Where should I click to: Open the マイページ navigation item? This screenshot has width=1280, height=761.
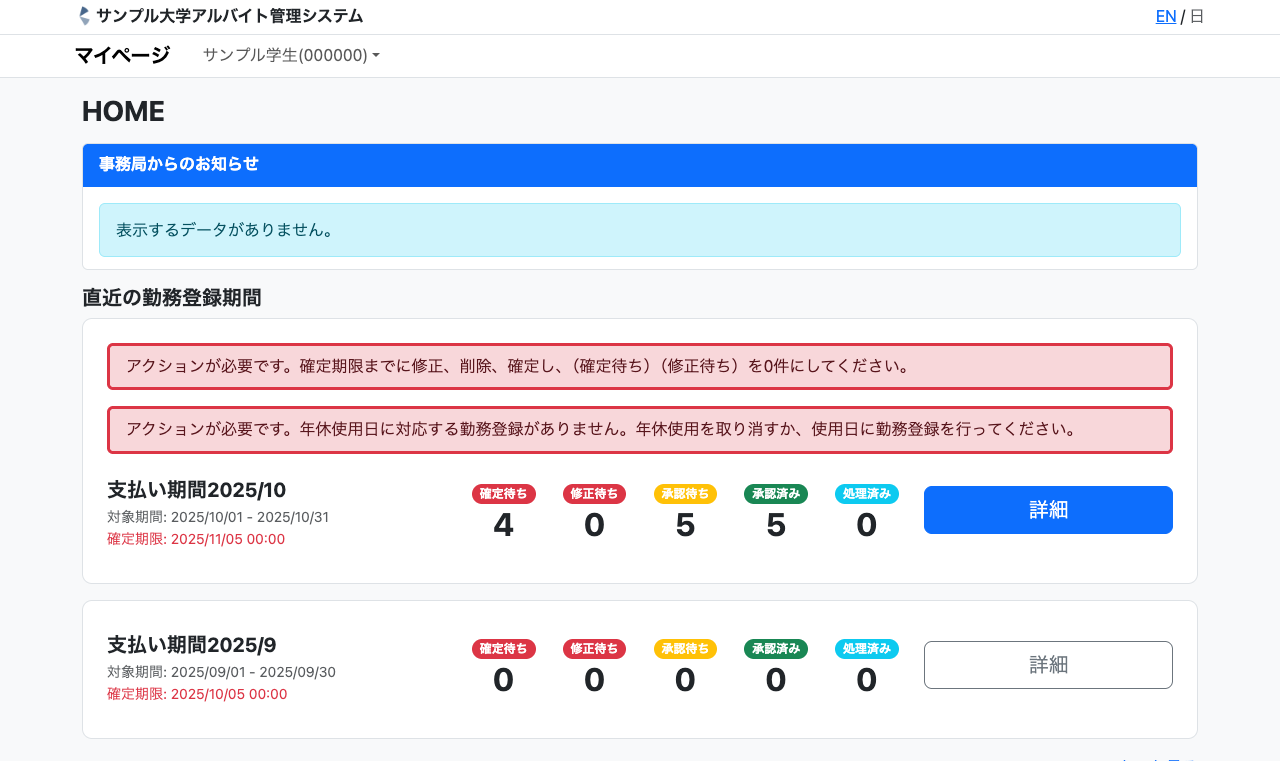(x=122, y=55)
